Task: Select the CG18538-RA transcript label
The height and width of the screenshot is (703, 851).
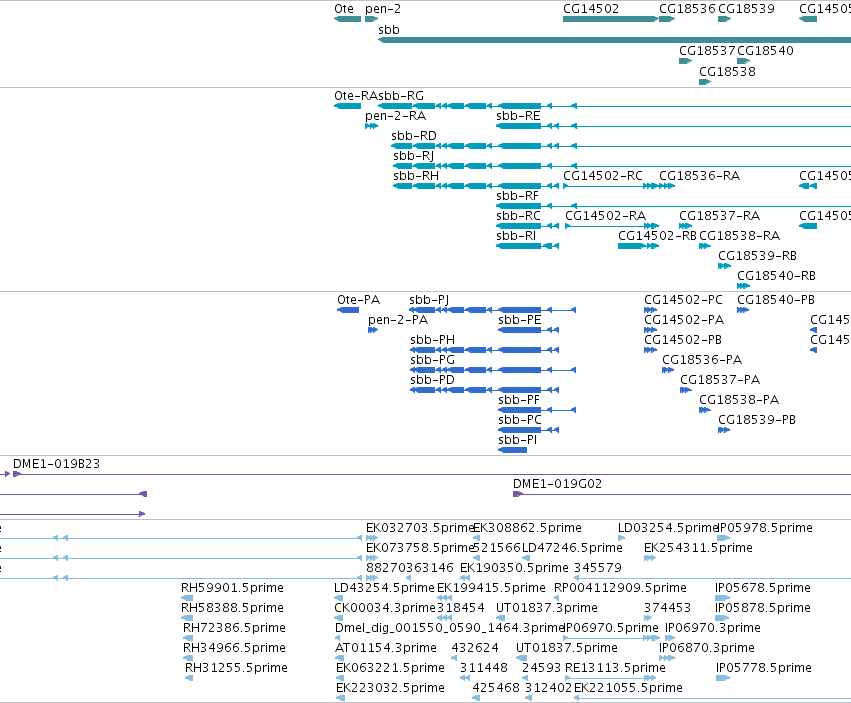Action: coord(740,236)
